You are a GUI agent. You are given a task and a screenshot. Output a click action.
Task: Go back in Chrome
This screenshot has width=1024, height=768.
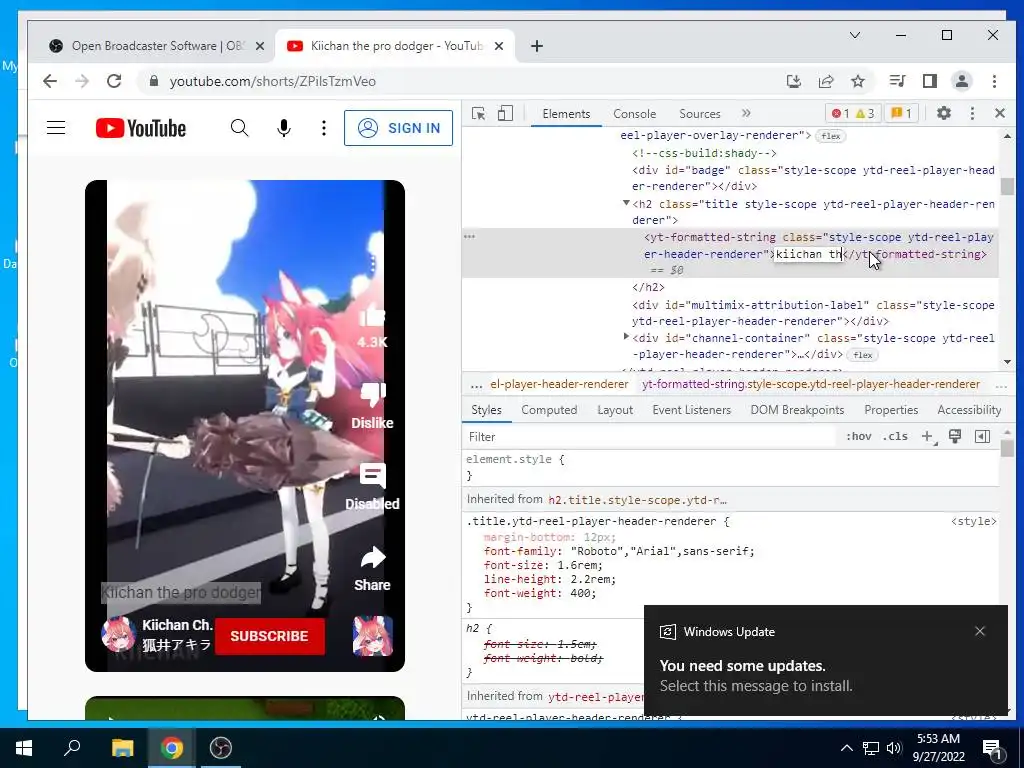pos(50,81)
